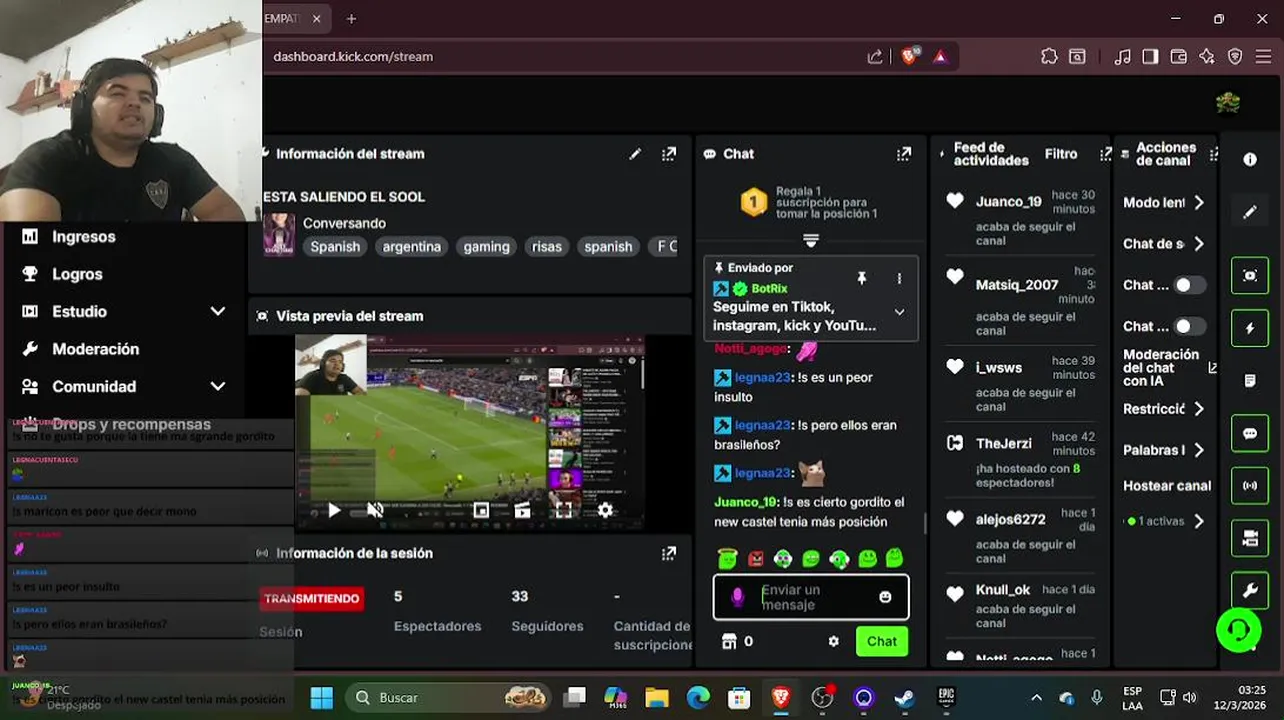Screen dimensions: 1284x720
Task: Click in the Enviar un mensaje field
Action: click(x=811, y=597)
